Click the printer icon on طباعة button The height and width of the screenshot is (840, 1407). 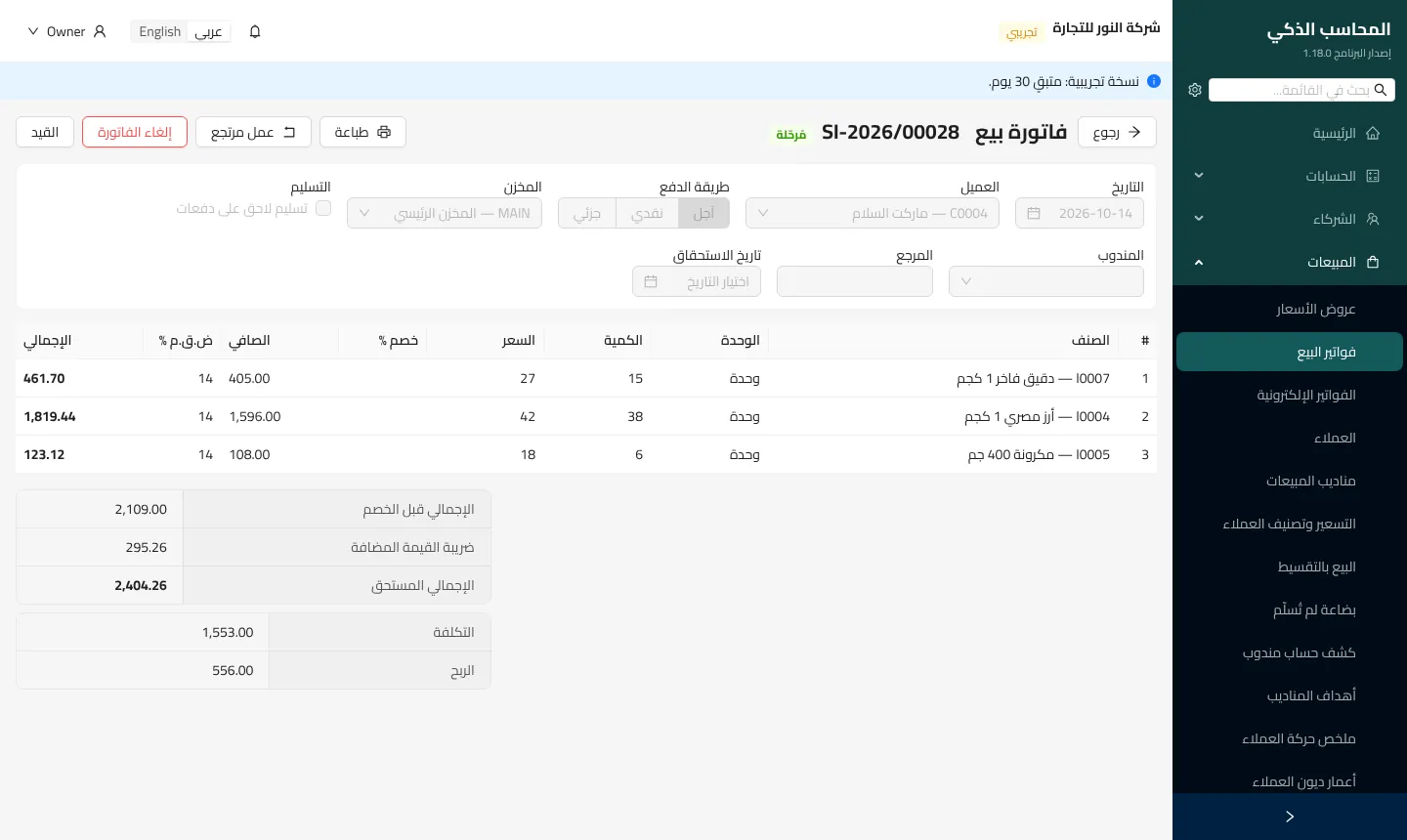point(384,132)
